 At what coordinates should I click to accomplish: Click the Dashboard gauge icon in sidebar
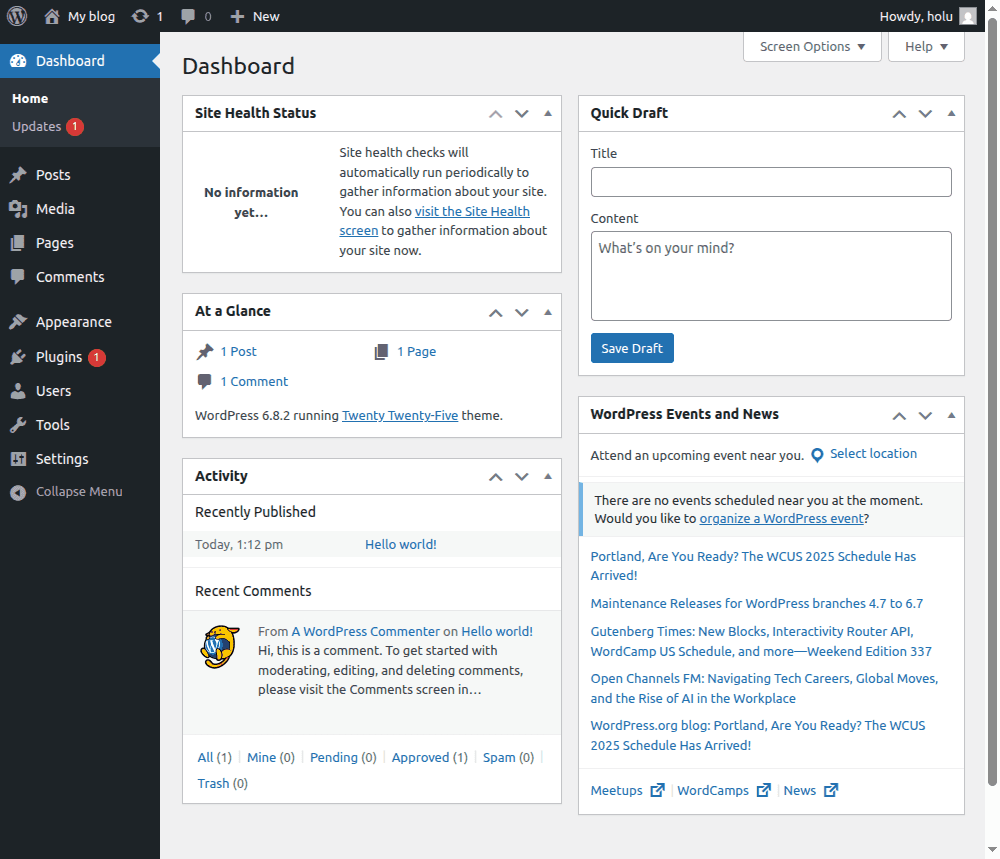coord(18,61)
